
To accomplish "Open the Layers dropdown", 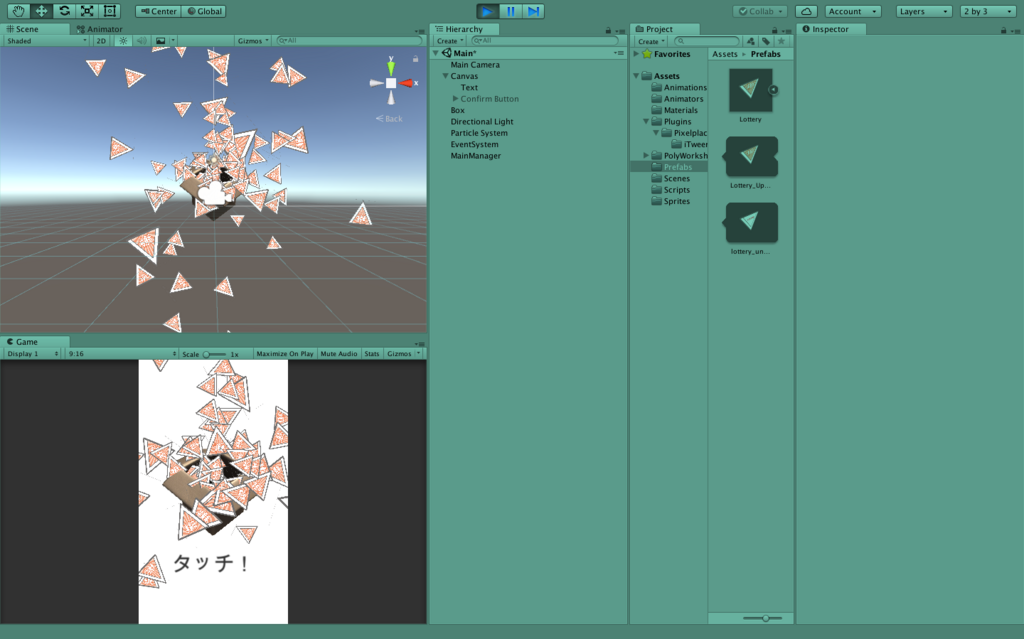I will point(923,11).
